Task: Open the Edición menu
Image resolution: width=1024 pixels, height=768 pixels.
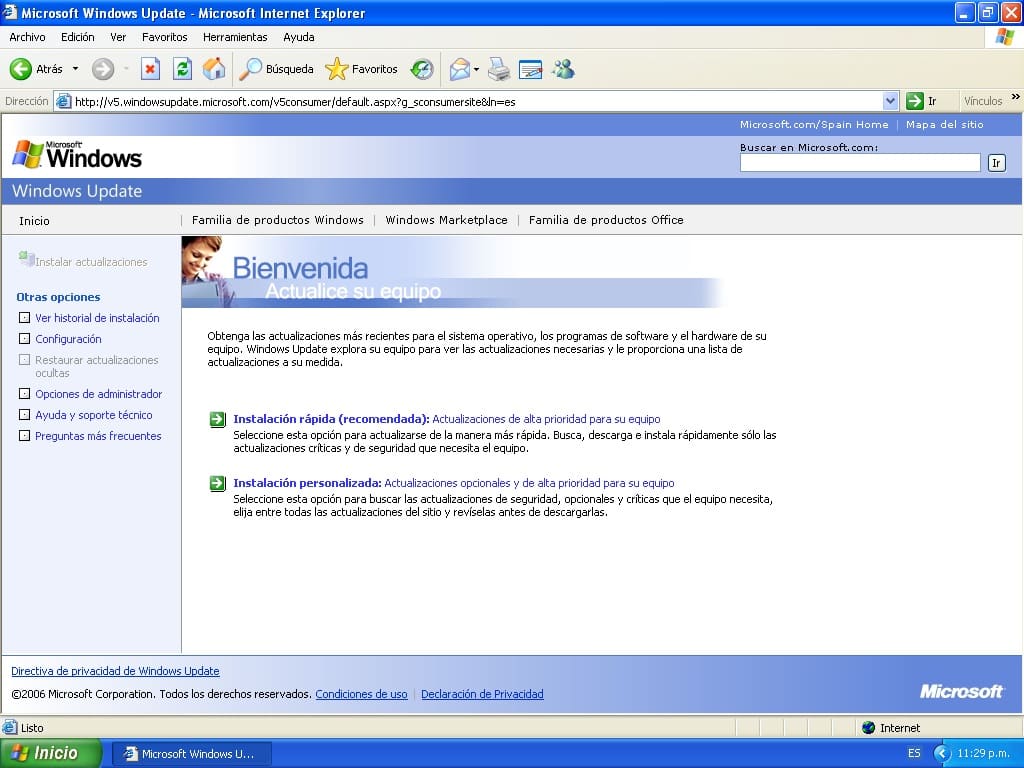Action: [x=78, y=37]
